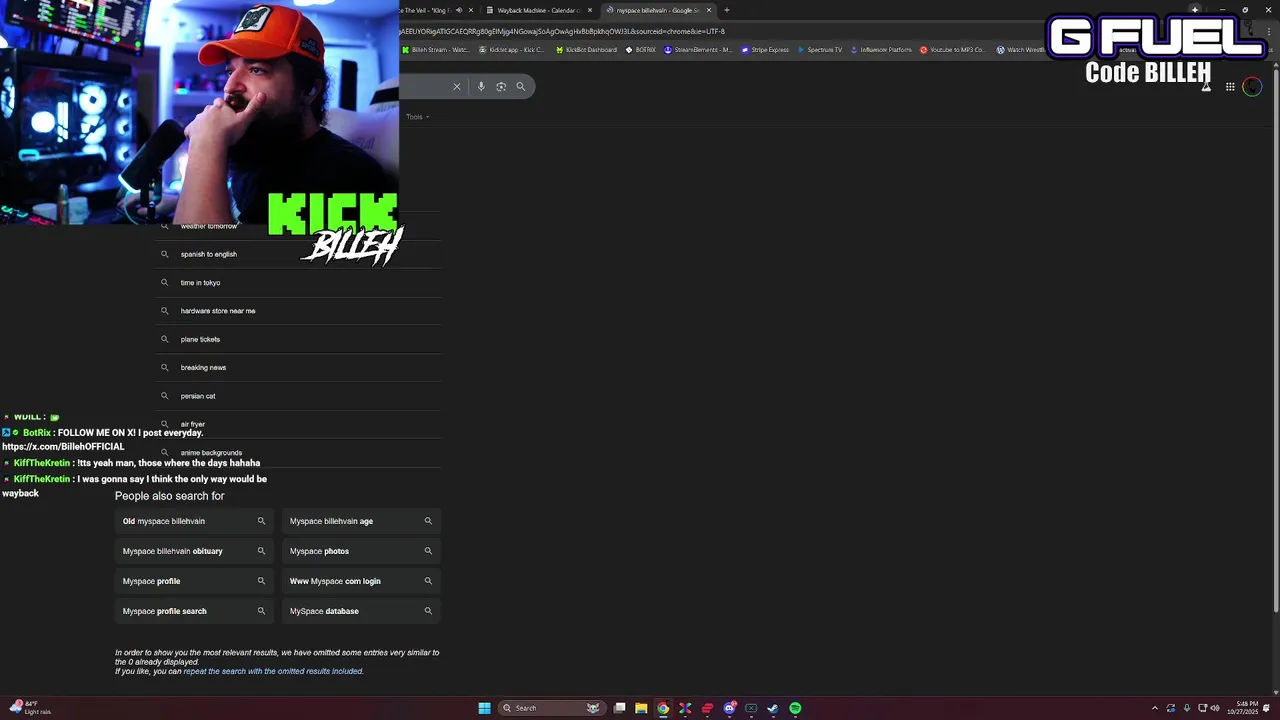The image size is (1280, 720).
Task: Open a new Chrome tab
Action: [x=727, y=10]
